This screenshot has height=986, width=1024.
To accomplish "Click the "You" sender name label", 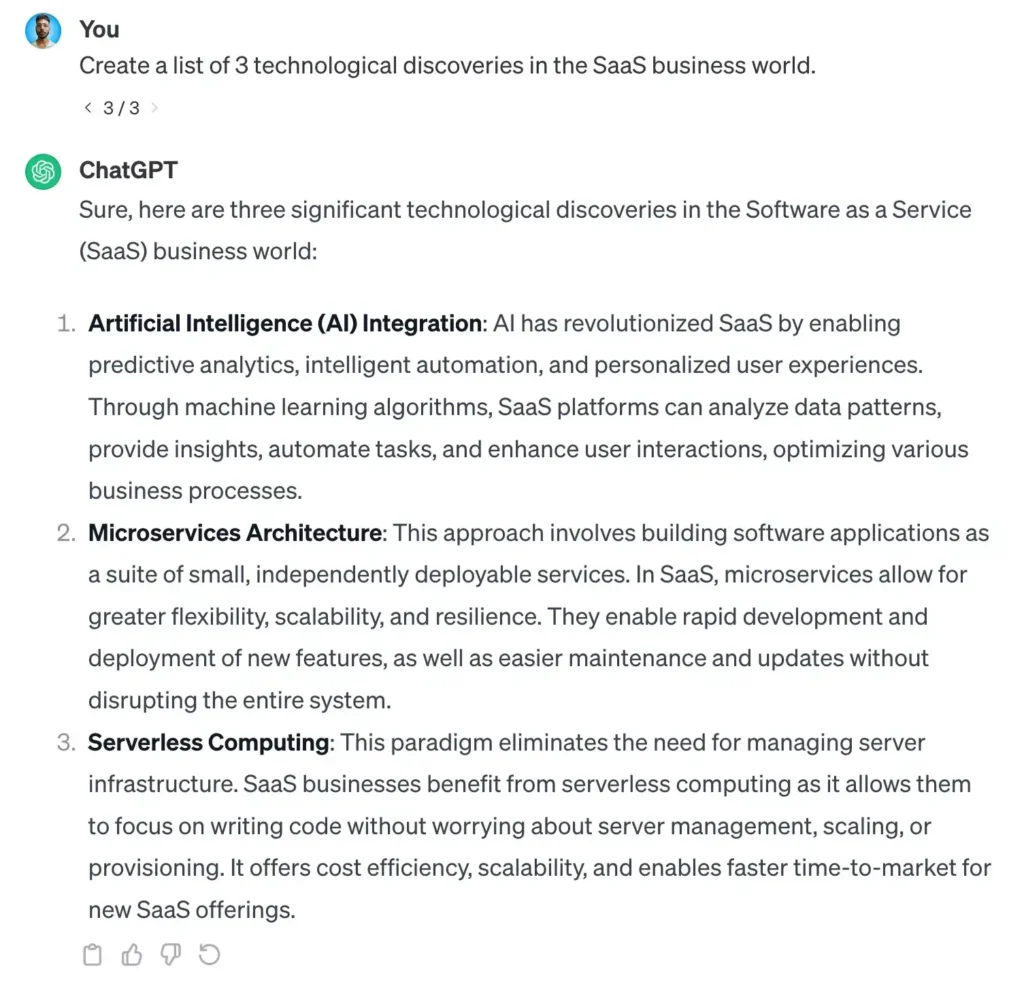I will pos(98,30).
